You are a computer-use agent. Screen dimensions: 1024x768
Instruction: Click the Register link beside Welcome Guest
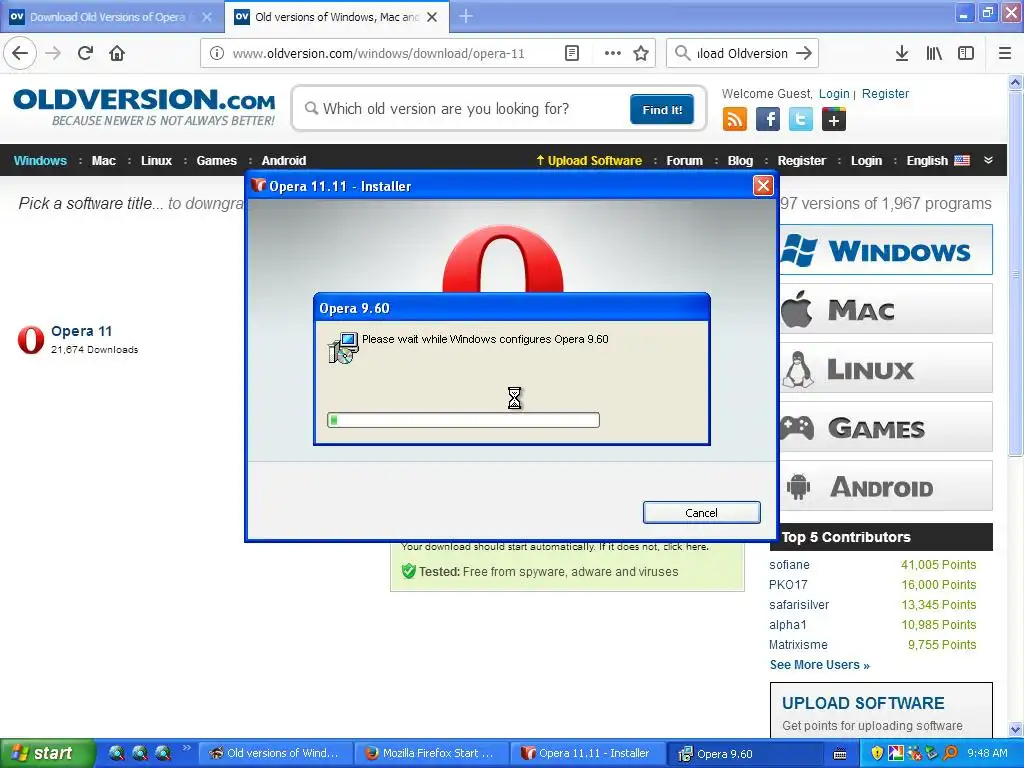point(885,93)
